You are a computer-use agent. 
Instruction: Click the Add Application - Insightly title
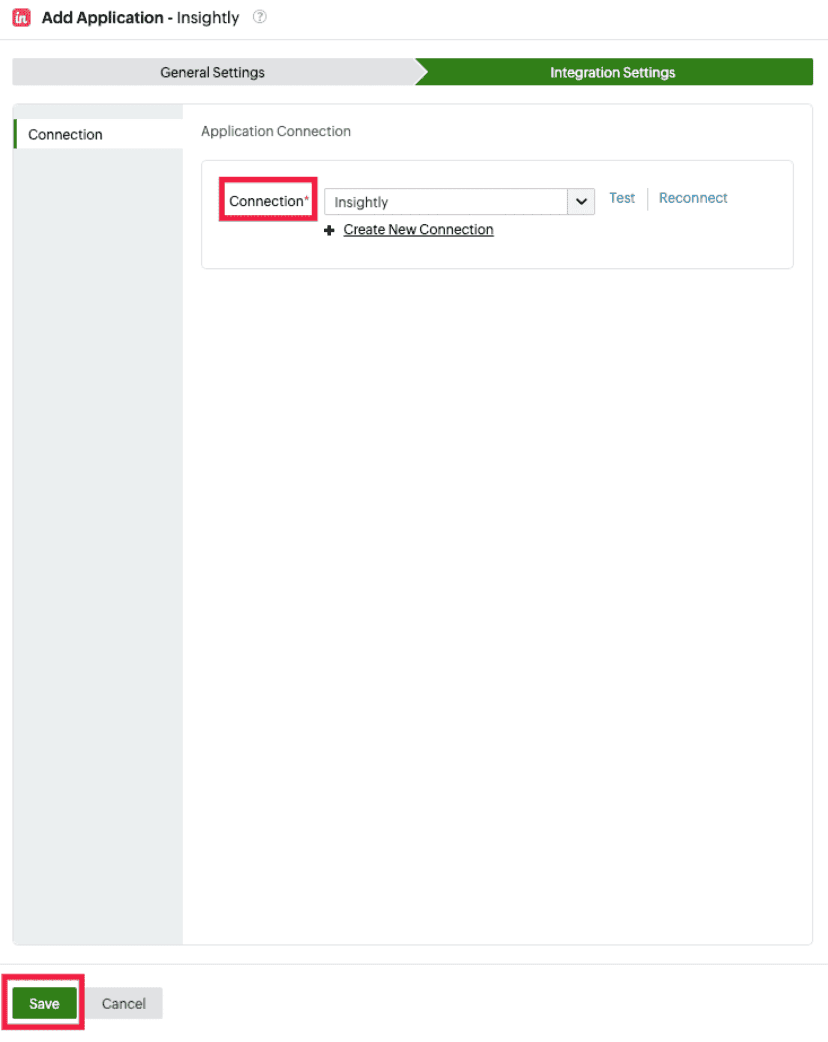140,18
